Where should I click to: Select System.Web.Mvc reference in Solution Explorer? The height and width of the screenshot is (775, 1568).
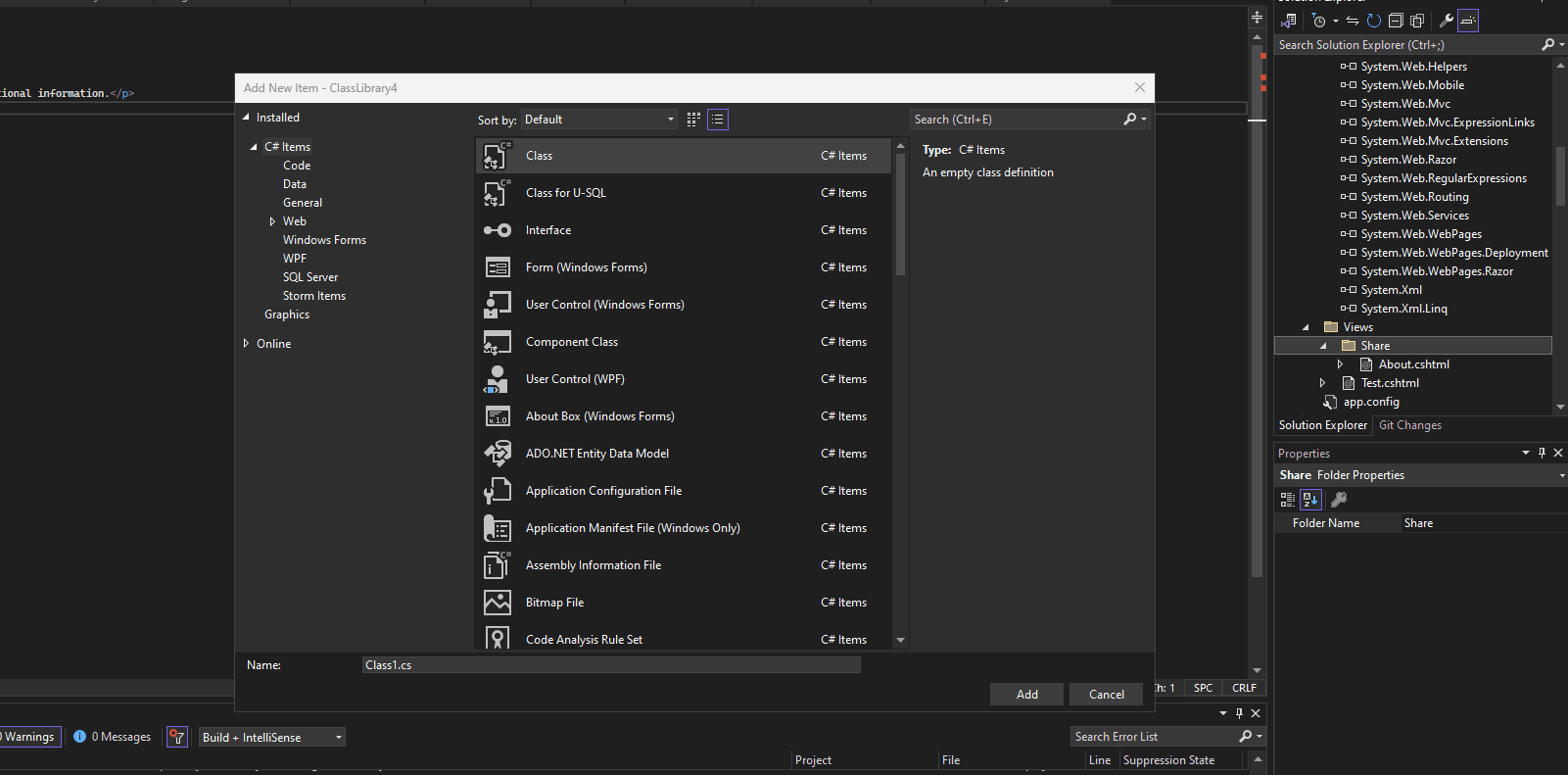click(1405, 104)
